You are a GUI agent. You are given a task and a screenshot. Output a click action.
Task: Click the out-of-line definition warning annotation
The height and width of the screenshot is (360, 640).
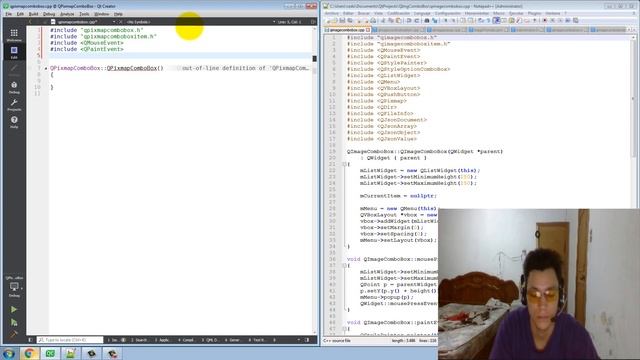[245, 68]
